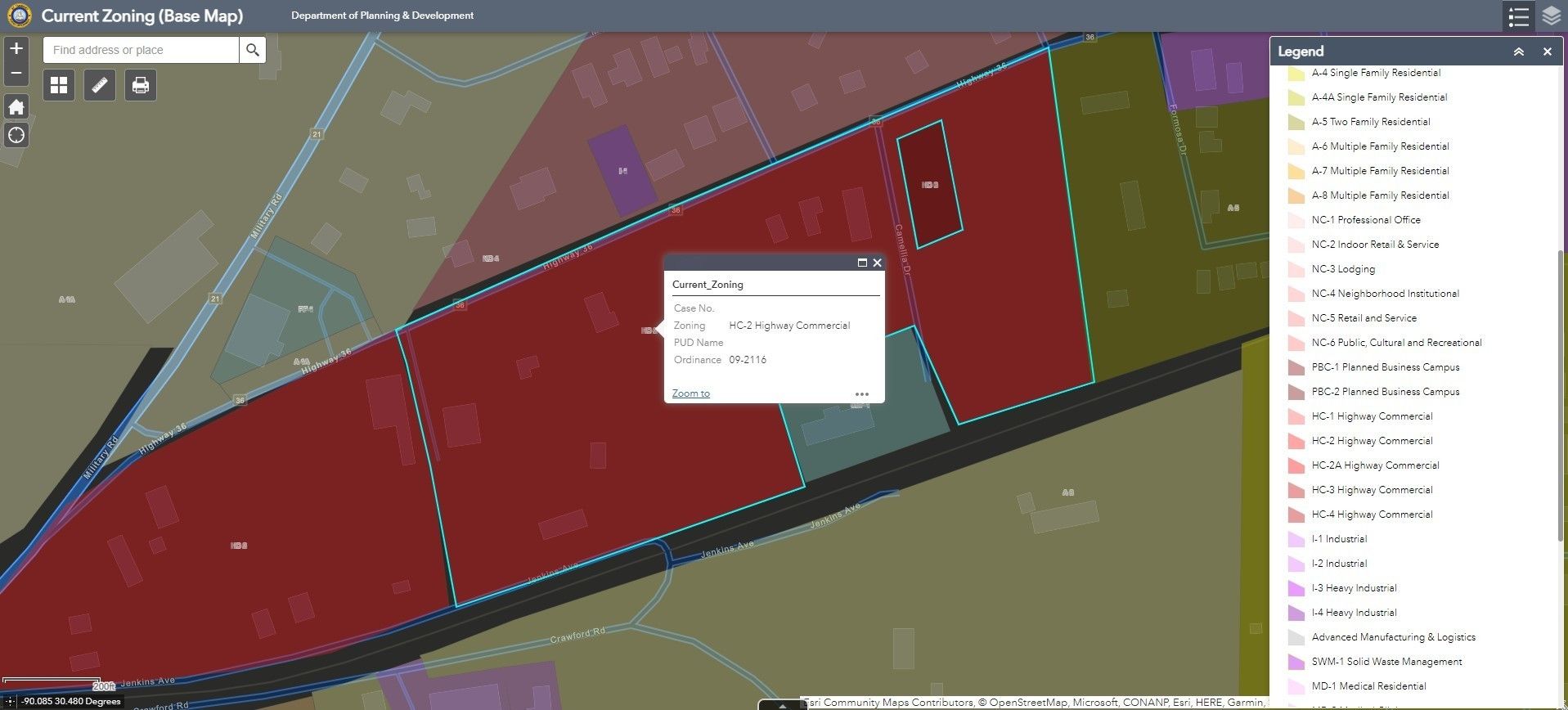Expand the attribute table at the bottom
1568x710 pixels.
coord(782,704)
